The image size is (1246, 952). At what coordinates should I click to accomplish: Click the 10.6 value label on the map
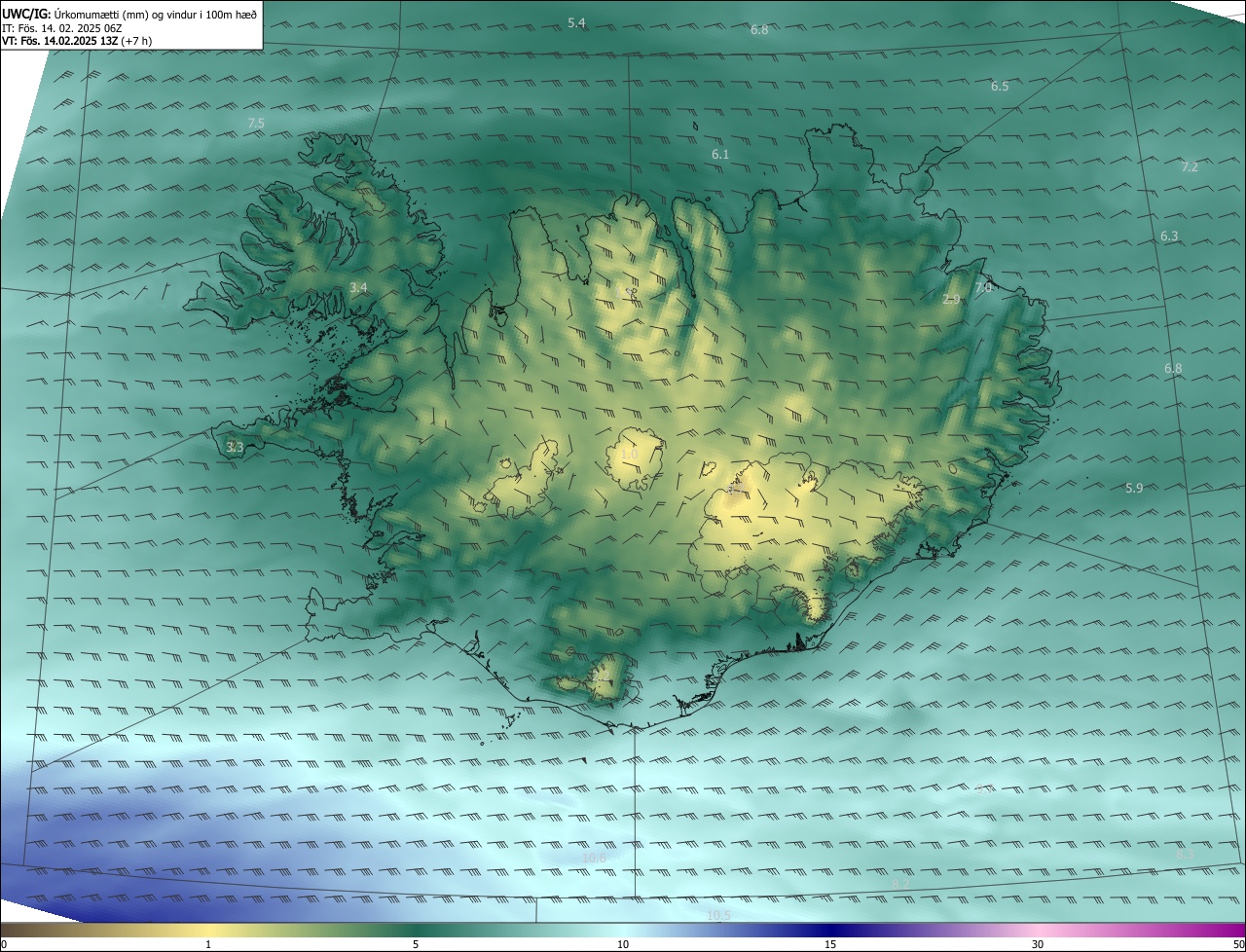pyautogui.click(x=594, y=858)
